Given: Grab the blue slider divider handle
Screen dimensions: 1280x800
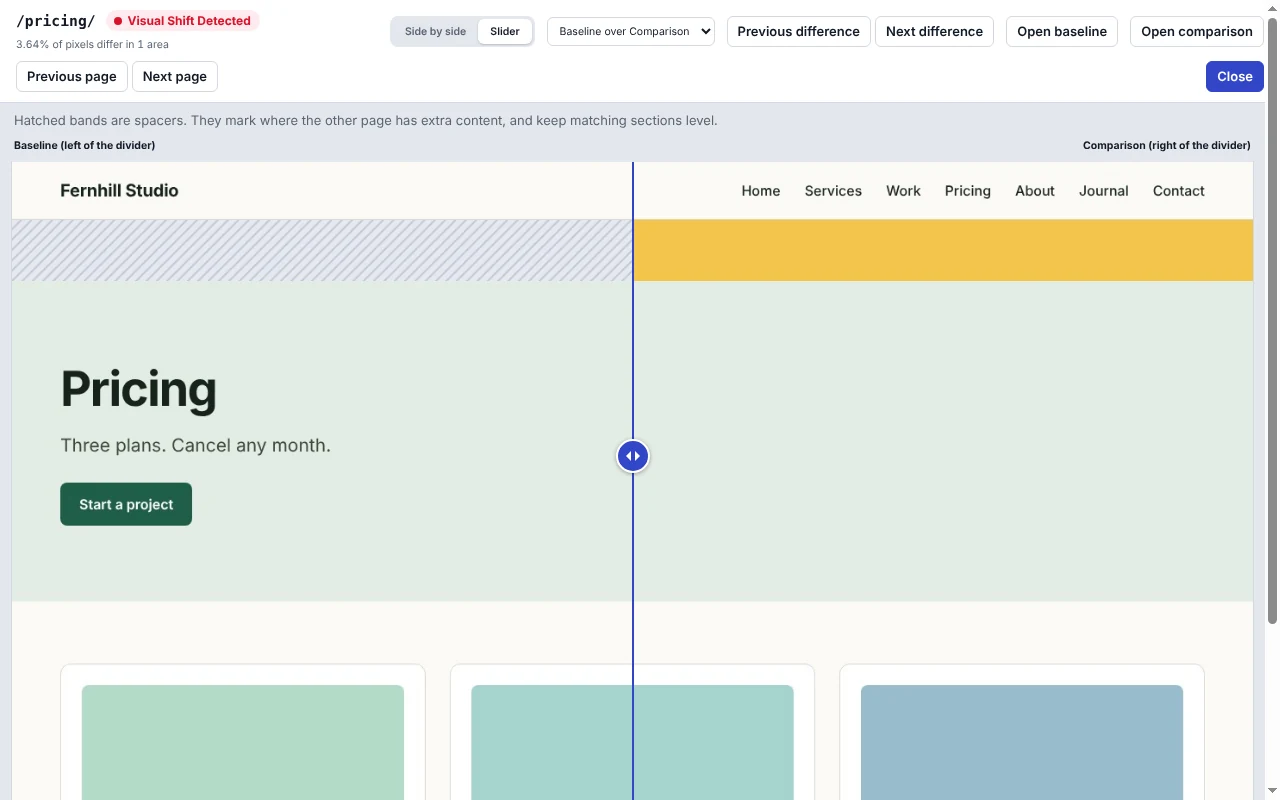Looking at the screenshot, I should [x=633, y=456].
